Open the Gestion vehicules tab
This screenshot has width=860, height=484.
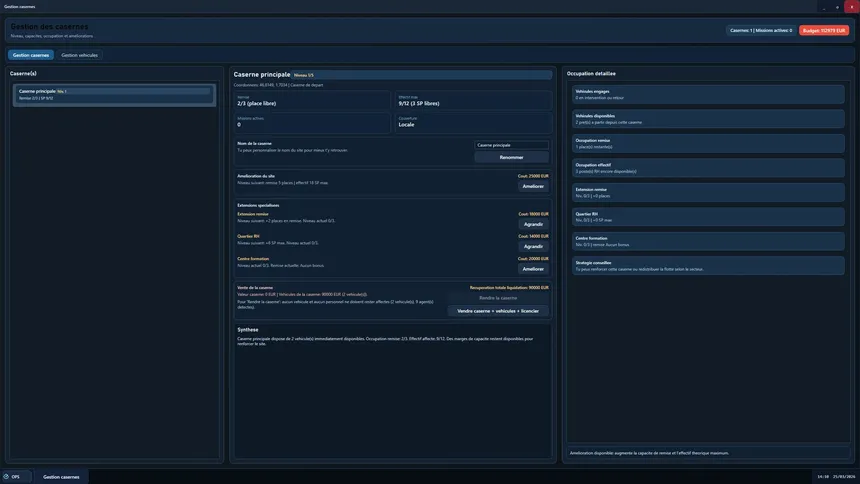[80, 55]
